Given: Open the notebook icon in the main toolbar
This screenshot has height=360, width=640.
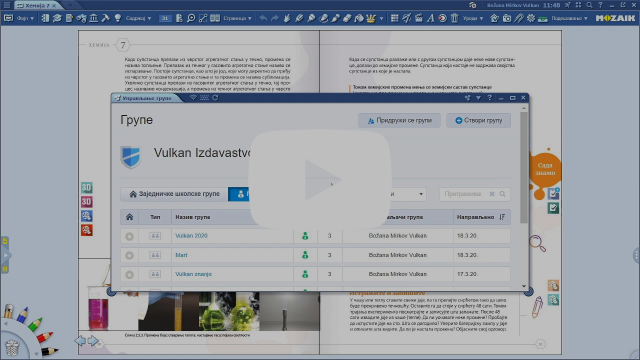Looking at the screenshot, I should pyautogui.click(x=45, y=18).
